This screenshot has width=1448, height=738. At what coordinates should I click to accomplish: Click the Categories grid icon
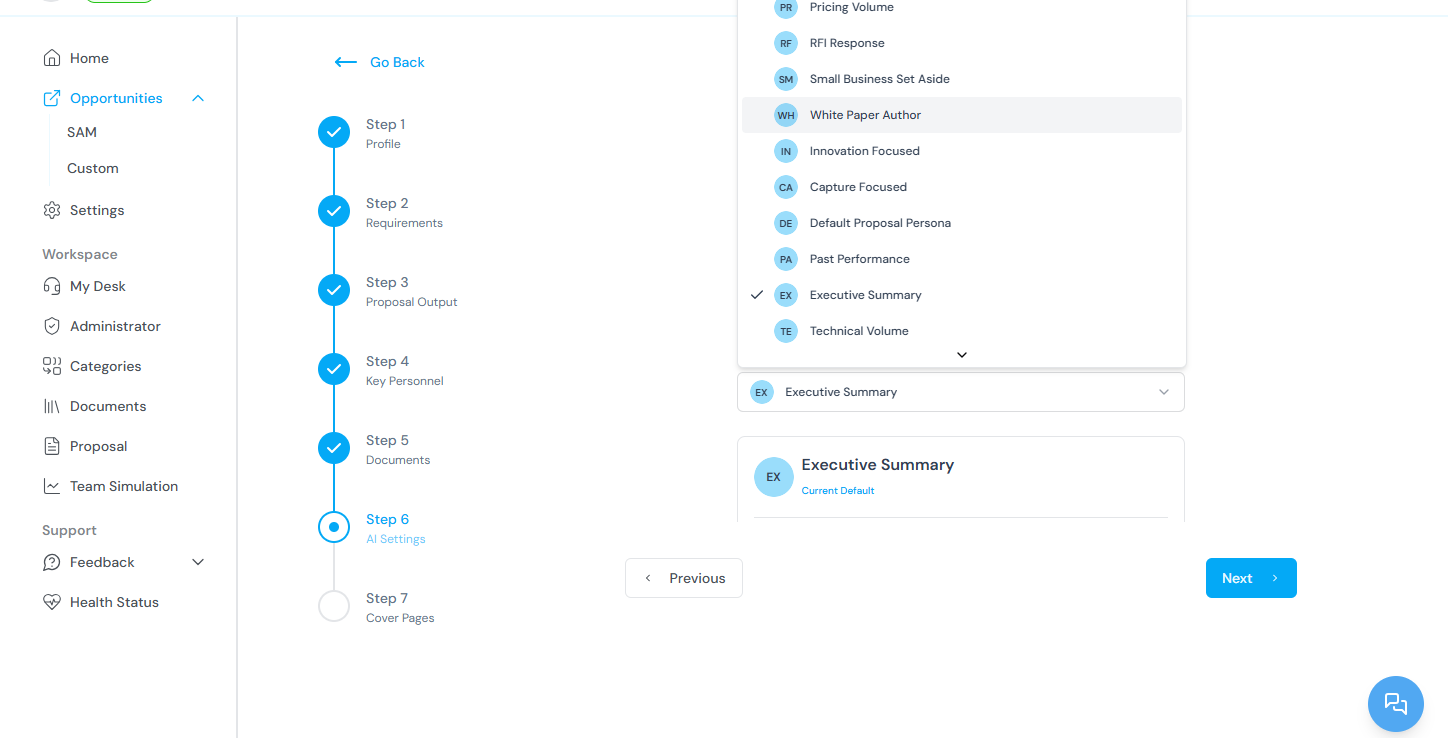click(52, 366)
